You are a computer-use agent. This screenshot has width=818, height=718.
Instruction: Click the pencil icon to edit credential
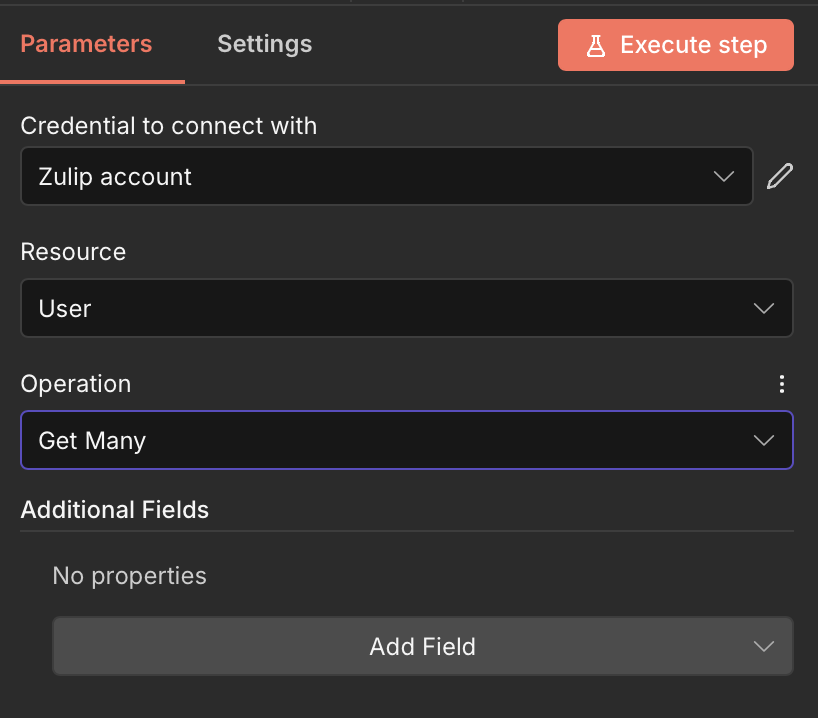(x=780, y=176)
